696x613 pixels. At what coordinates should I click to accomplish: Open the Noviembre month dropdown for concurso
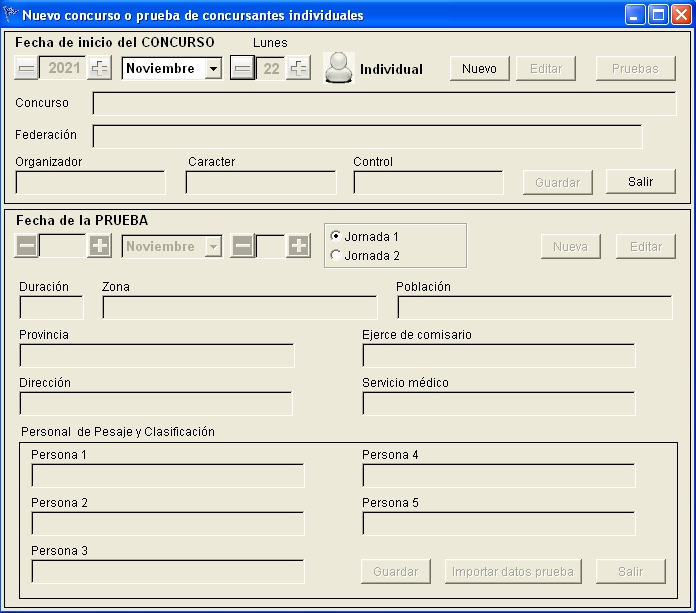pos(213,69)
